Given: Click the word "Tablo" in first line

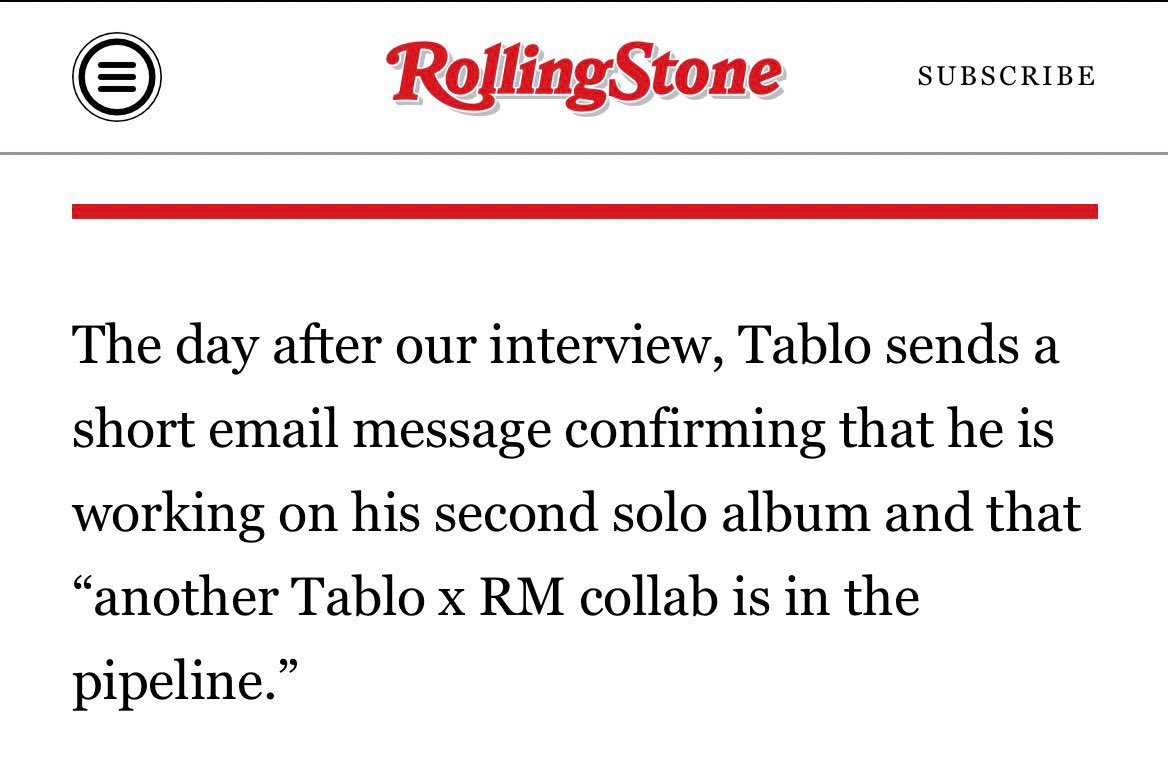Looking at the screenshot, I should [x=804, y=346].
